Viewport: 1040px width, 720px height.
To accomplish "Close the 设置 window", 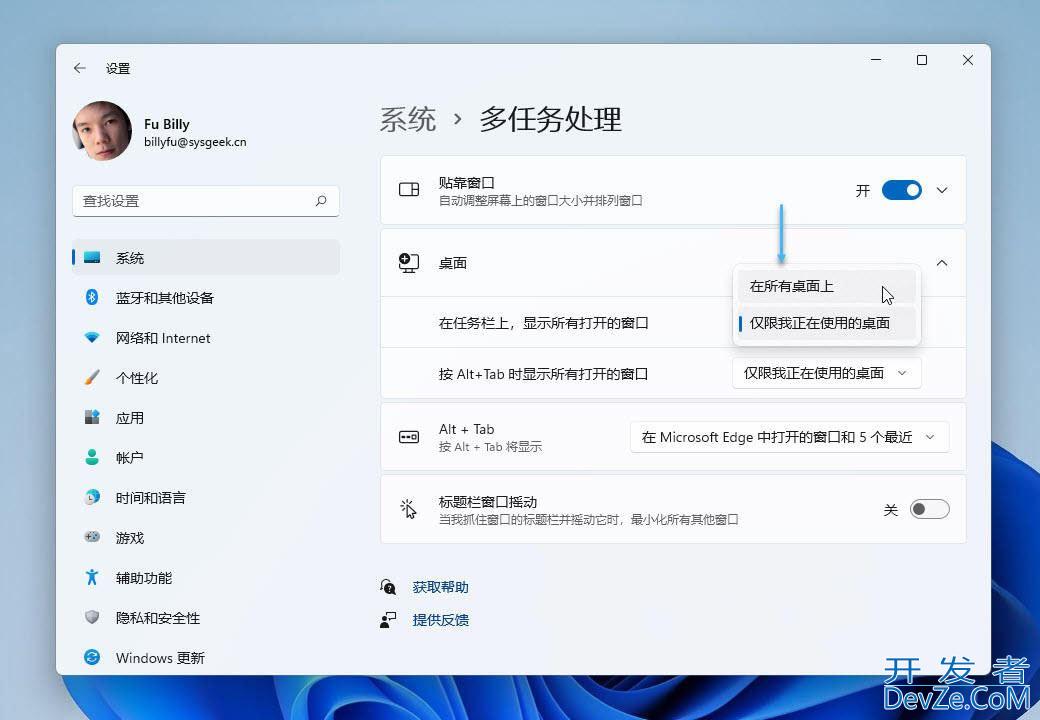I will point(968,60).
